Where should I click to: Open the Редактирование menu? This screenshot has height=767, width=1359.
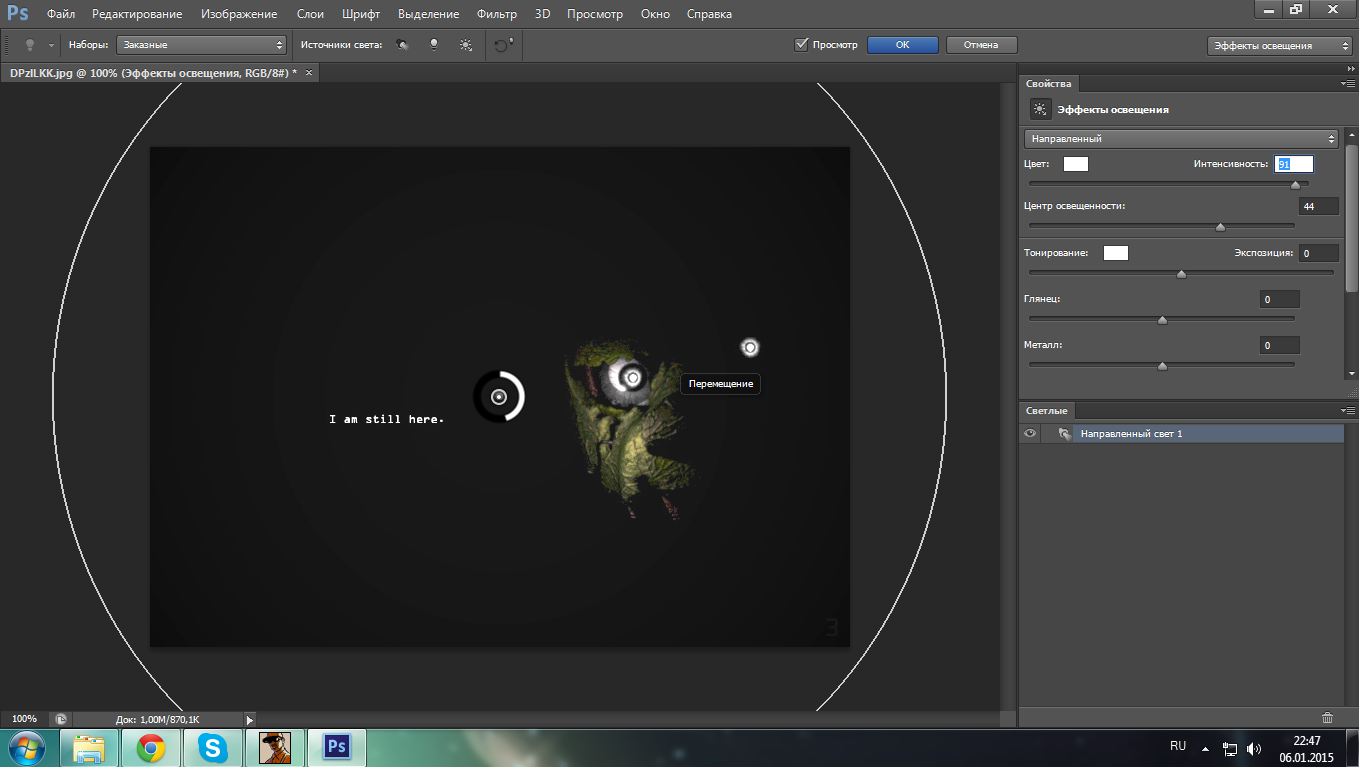point(137,14)
